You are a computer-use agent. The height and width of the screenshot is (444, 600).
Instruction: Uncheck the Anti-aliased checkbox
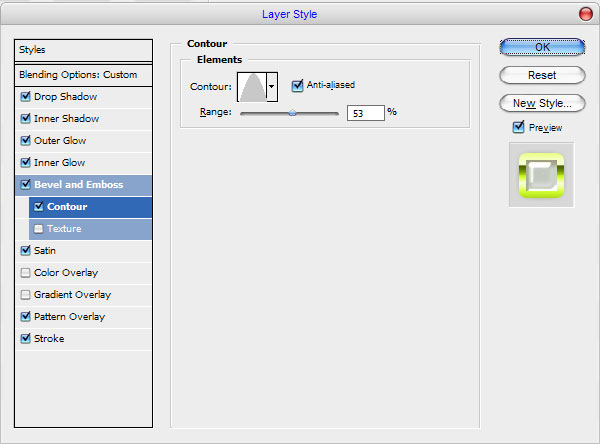tap(297, 85)
